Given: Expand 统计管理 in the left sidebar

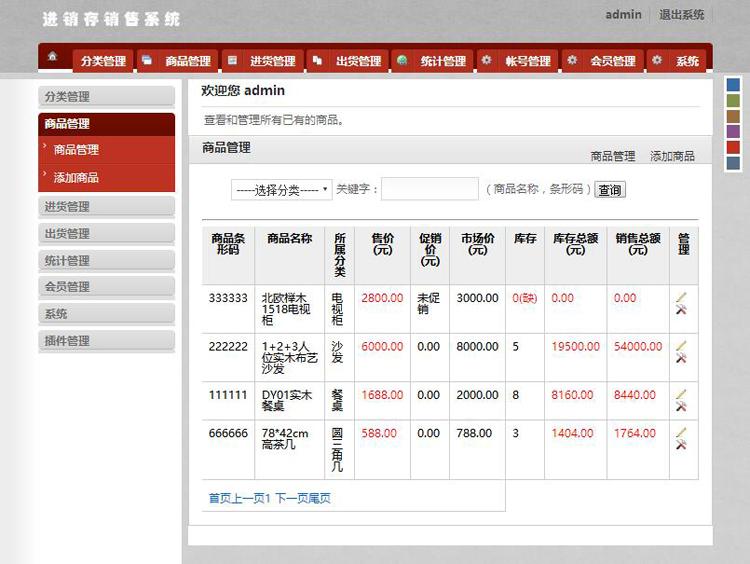Looking at the screenshot, I should click(x=106, y=261).
